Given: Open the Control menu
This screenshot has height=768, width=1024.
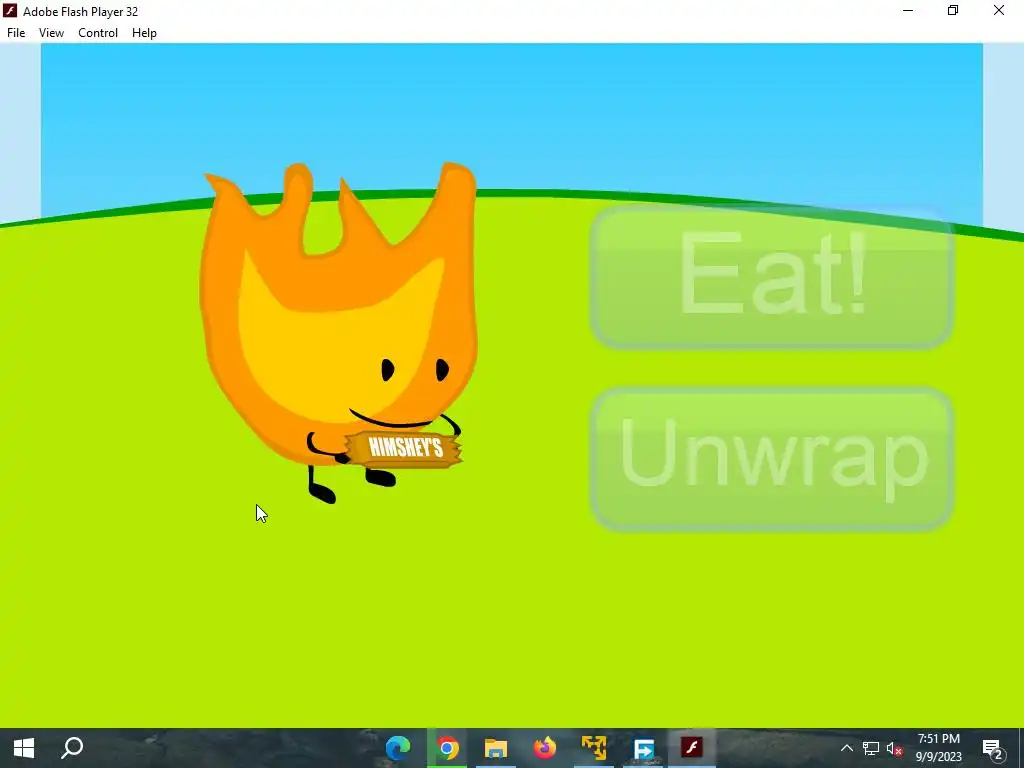Looking at the screenshot, I should 98,33.
